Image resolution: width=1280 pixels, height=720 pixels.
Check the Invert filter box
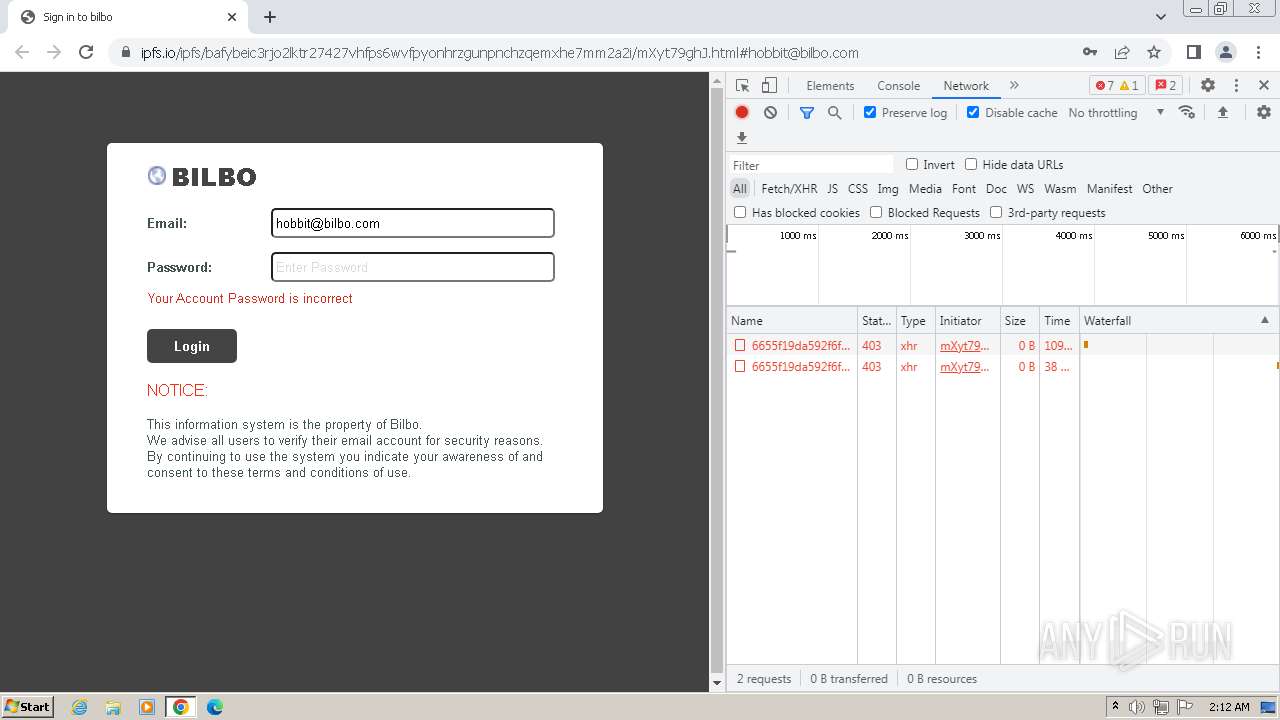pos(912,164)
